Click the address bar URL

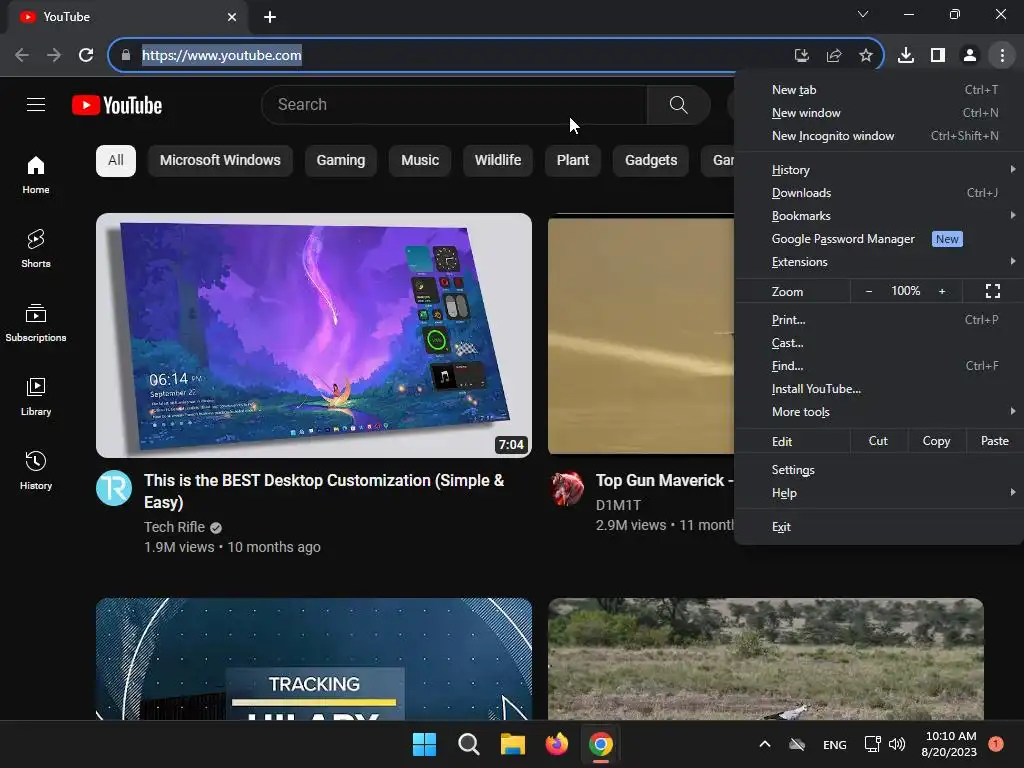coord(221,56)
